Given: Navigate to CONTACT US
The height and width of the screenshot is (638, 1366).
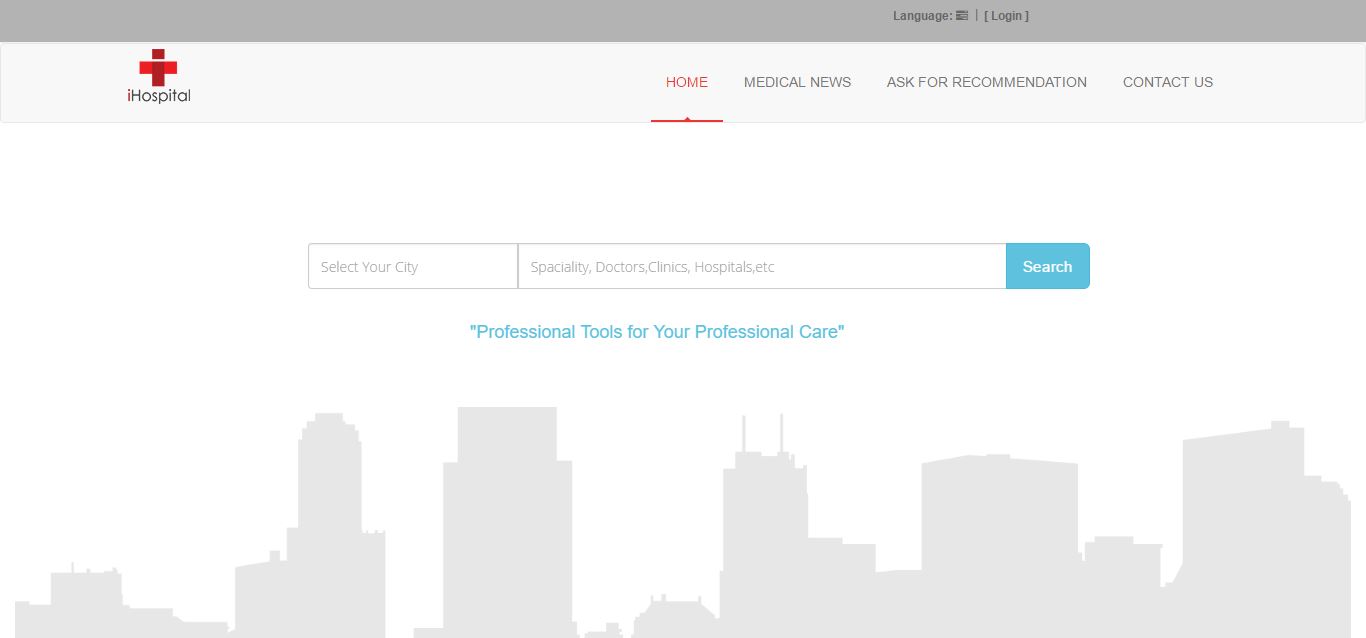Looking at the screenshot, I should [1167, 82].
